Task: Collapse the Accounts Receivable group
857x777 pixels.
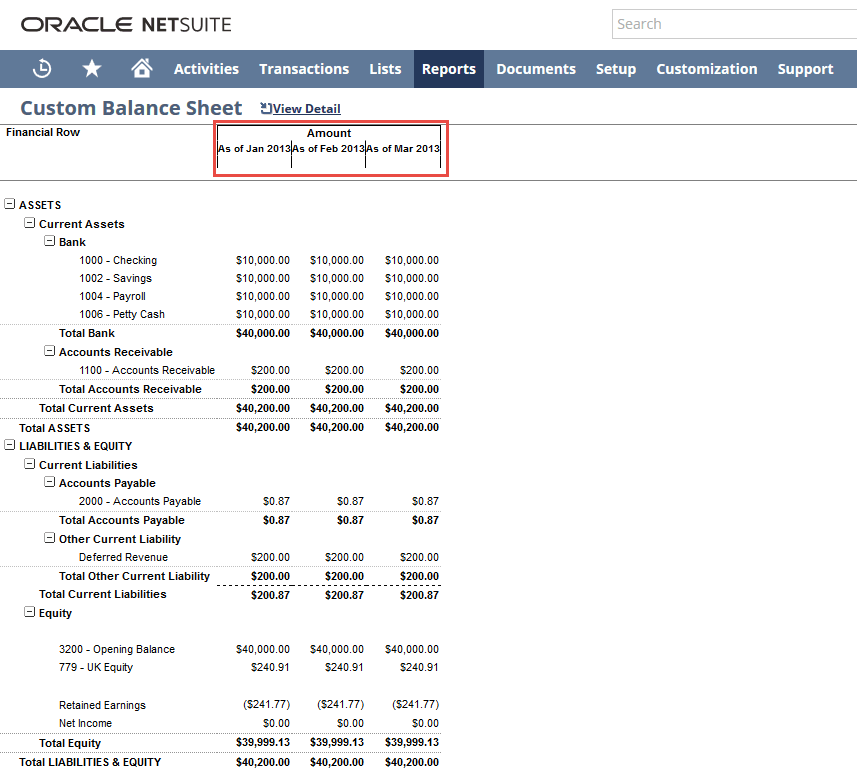Action: [x=50, y=351]
